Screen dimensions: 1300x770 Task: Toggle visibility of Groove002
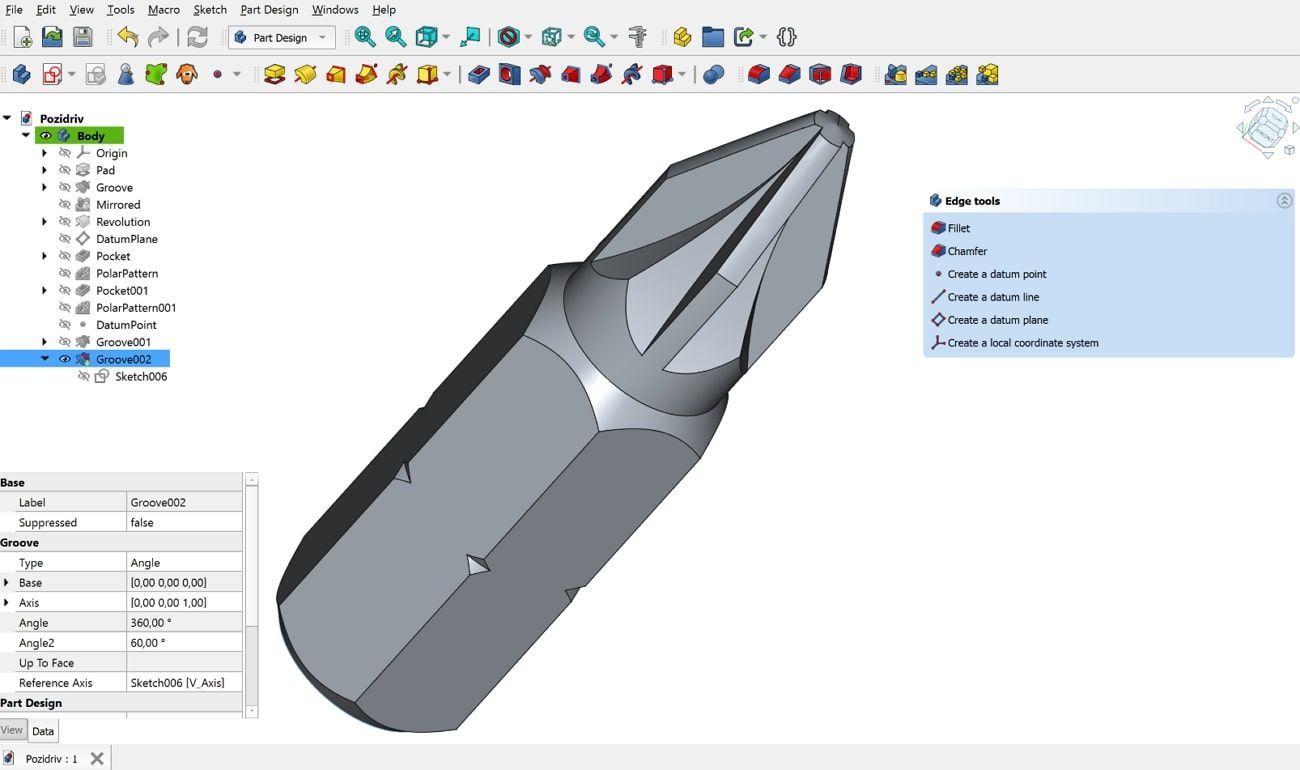65,359
